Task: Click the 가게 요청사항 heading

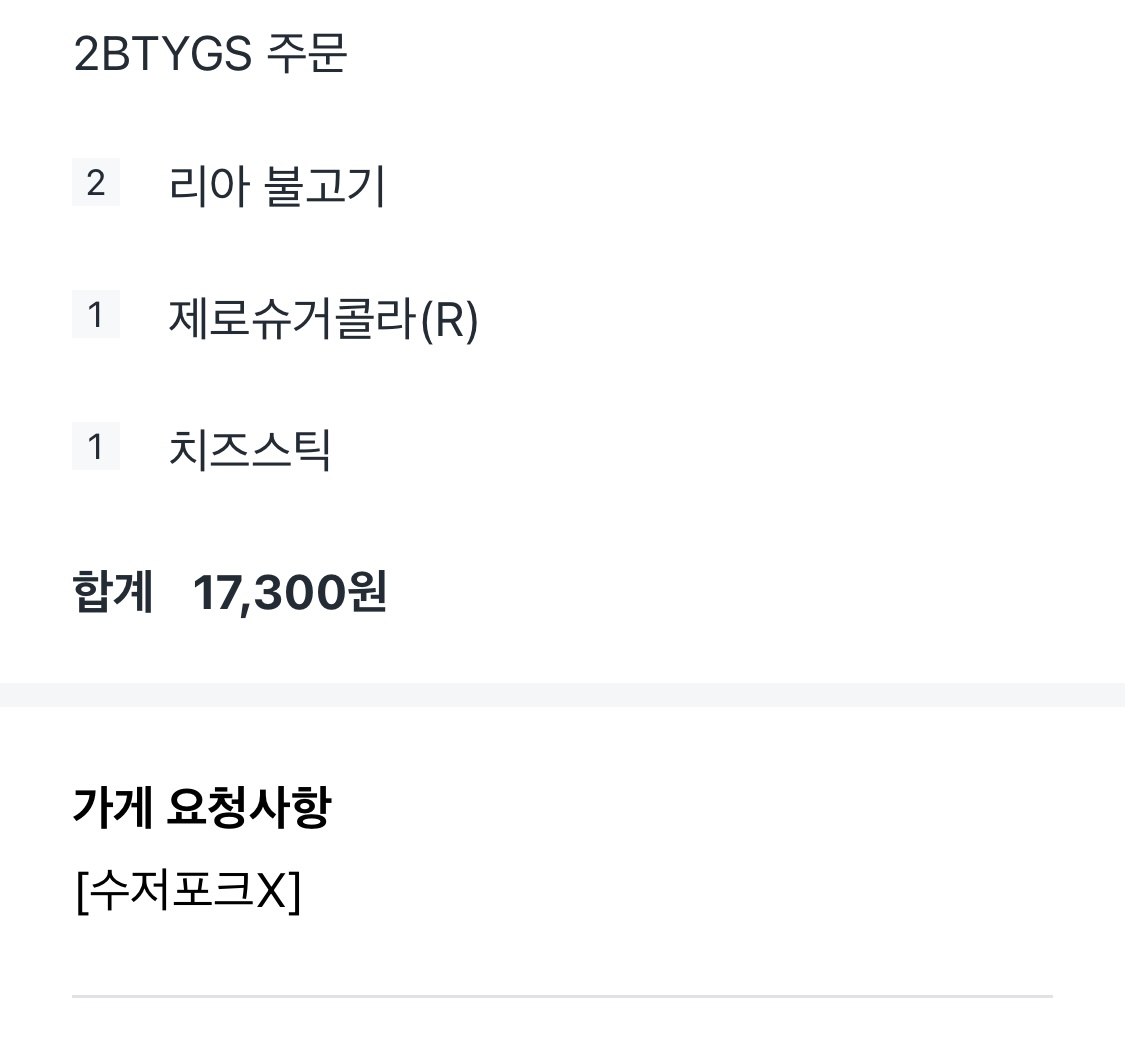Action: coord(201,807)
